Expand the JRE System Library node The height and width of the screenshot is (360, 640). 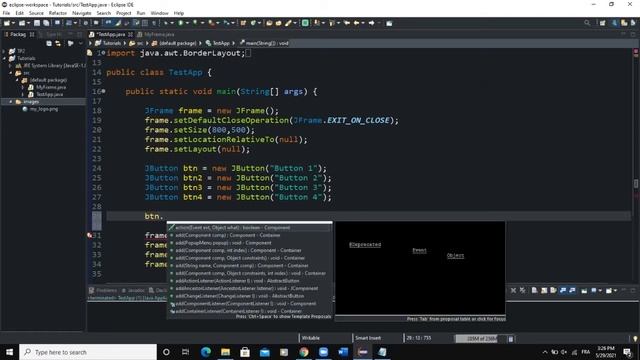coord(11,66)
